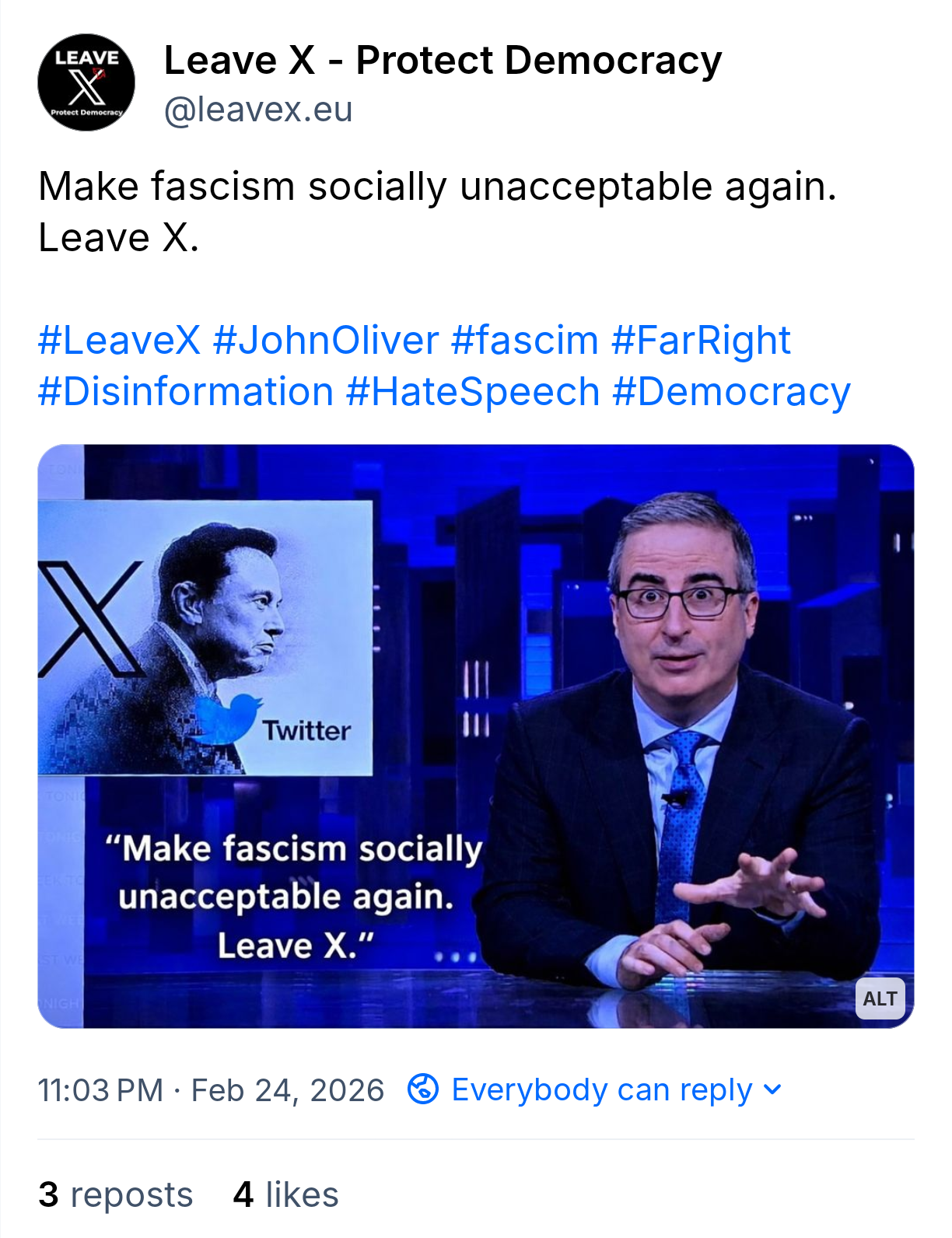Click the #Democracy hashtag
The width and height of the screenshot is (952, 1238).
[731, 391]
